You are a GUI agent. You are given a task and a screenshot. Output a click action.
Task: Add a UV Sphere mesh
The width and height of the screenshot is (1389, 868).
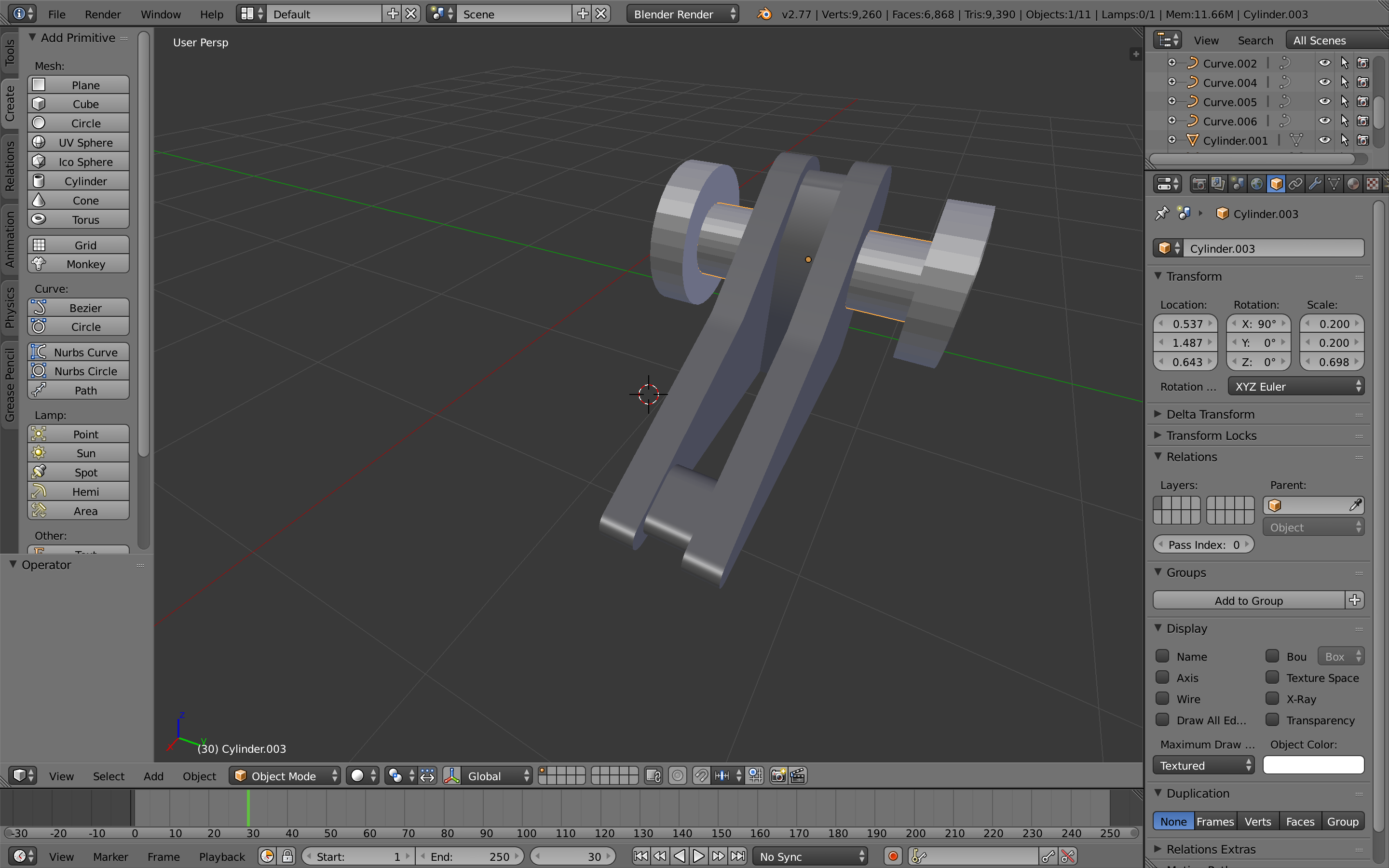pos(79,142)
